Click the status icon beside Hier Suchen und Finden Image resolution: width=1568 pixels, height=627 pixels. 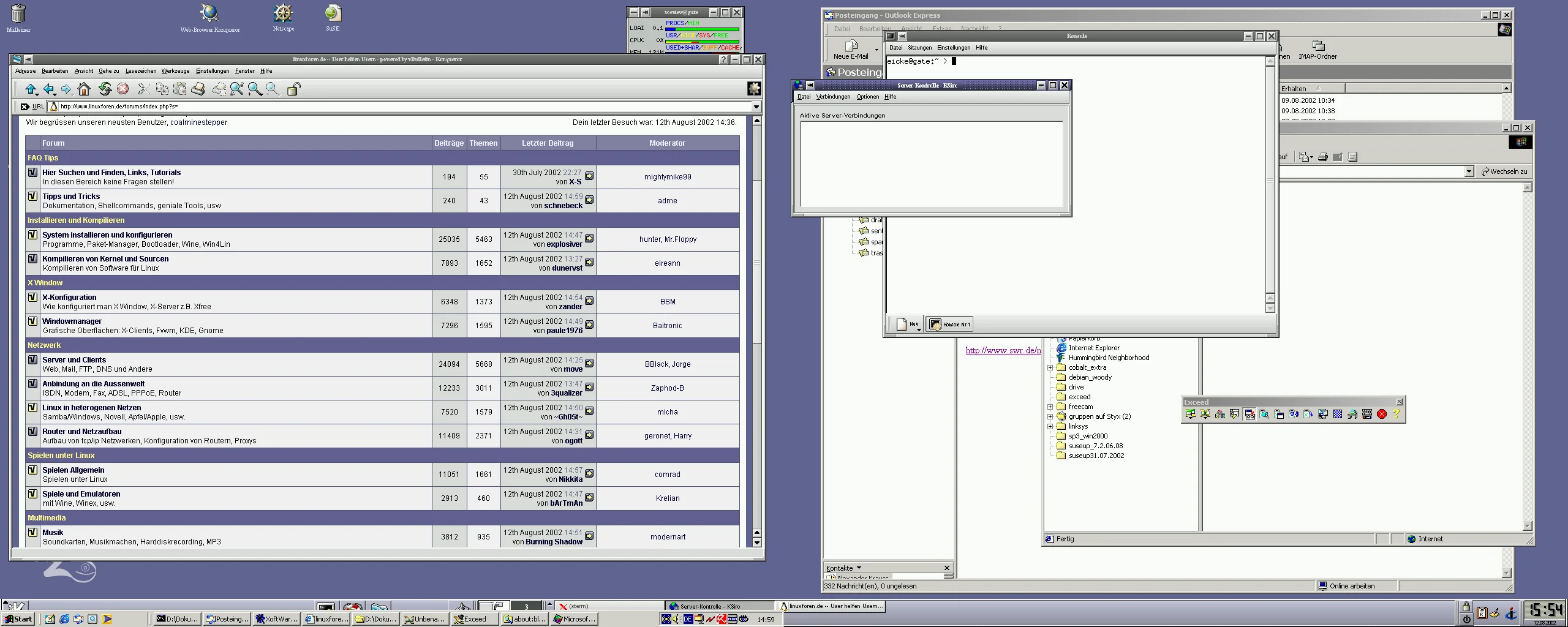(32, 173)
